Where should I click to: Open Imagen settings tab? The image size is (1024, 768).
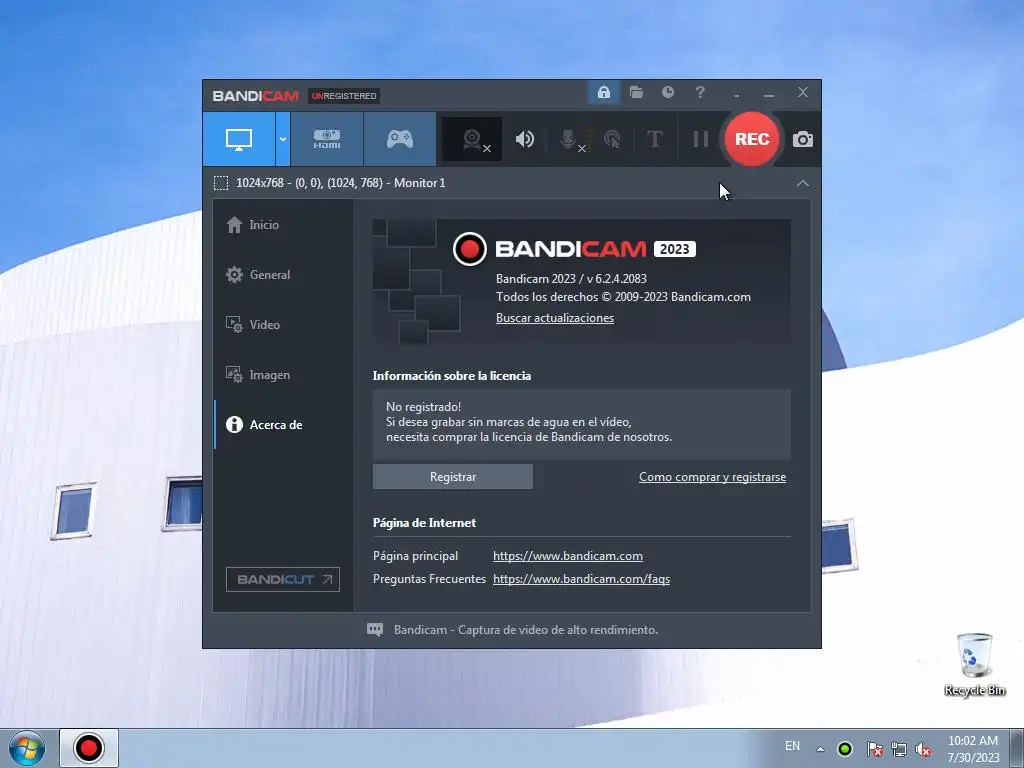point(283,375)
